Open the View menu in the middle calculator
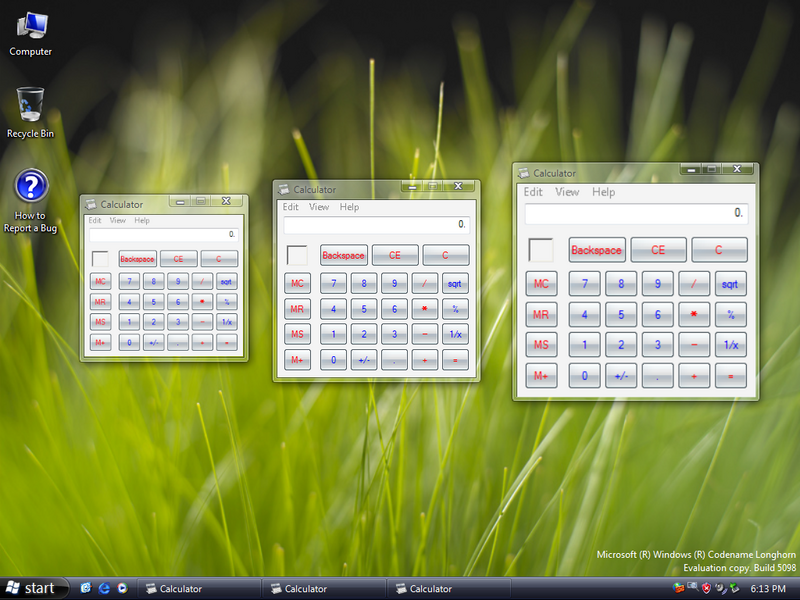This screenshot has width=800, height=600. (319, 207)
